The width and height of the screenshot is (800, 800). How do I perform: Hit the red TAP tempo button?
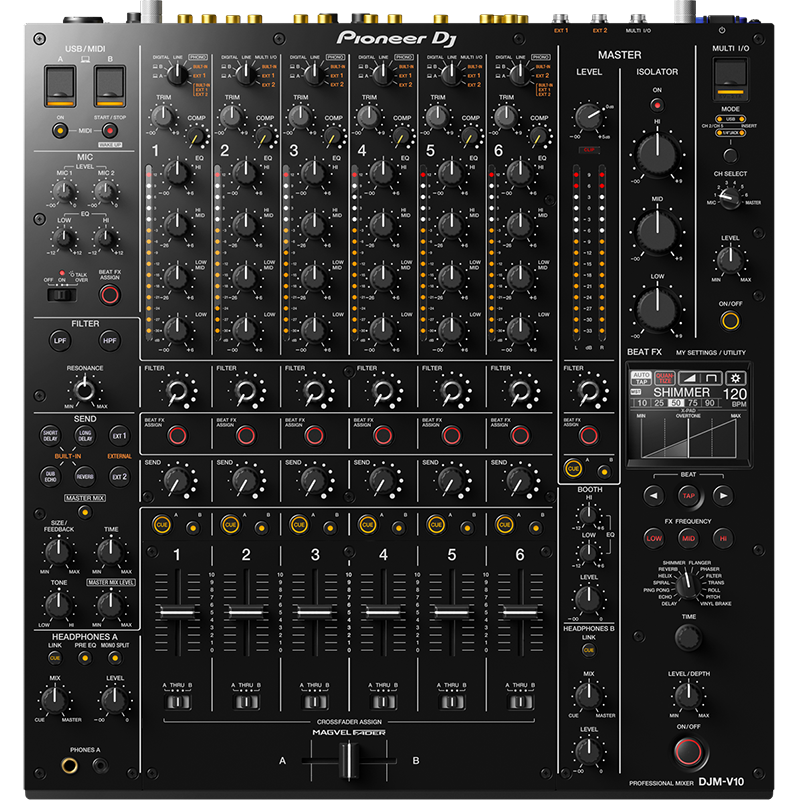(x=688, y=495)
